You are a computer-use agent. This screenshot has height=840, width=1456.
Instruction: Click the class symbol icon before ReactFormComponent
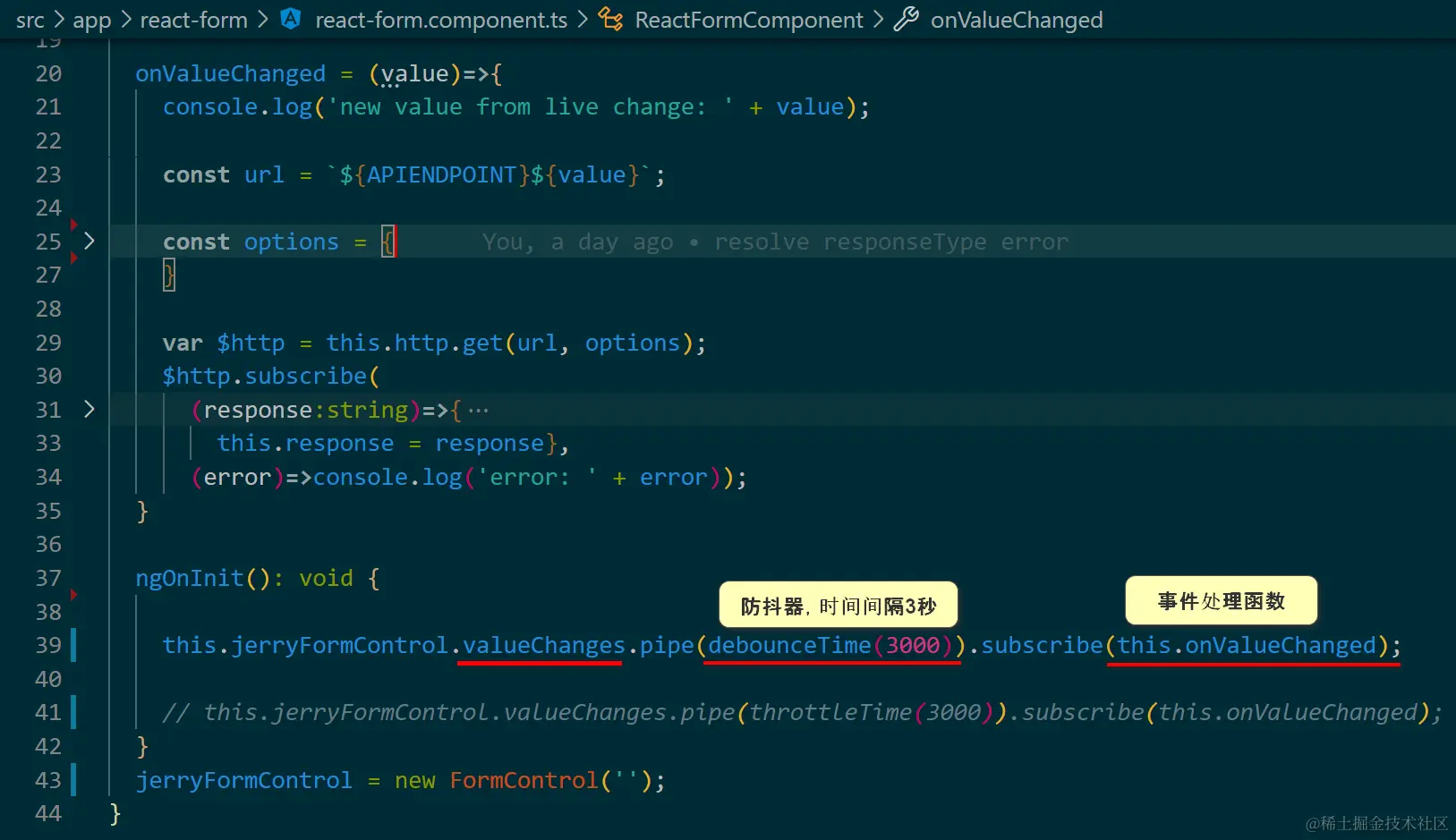(610, 19)
